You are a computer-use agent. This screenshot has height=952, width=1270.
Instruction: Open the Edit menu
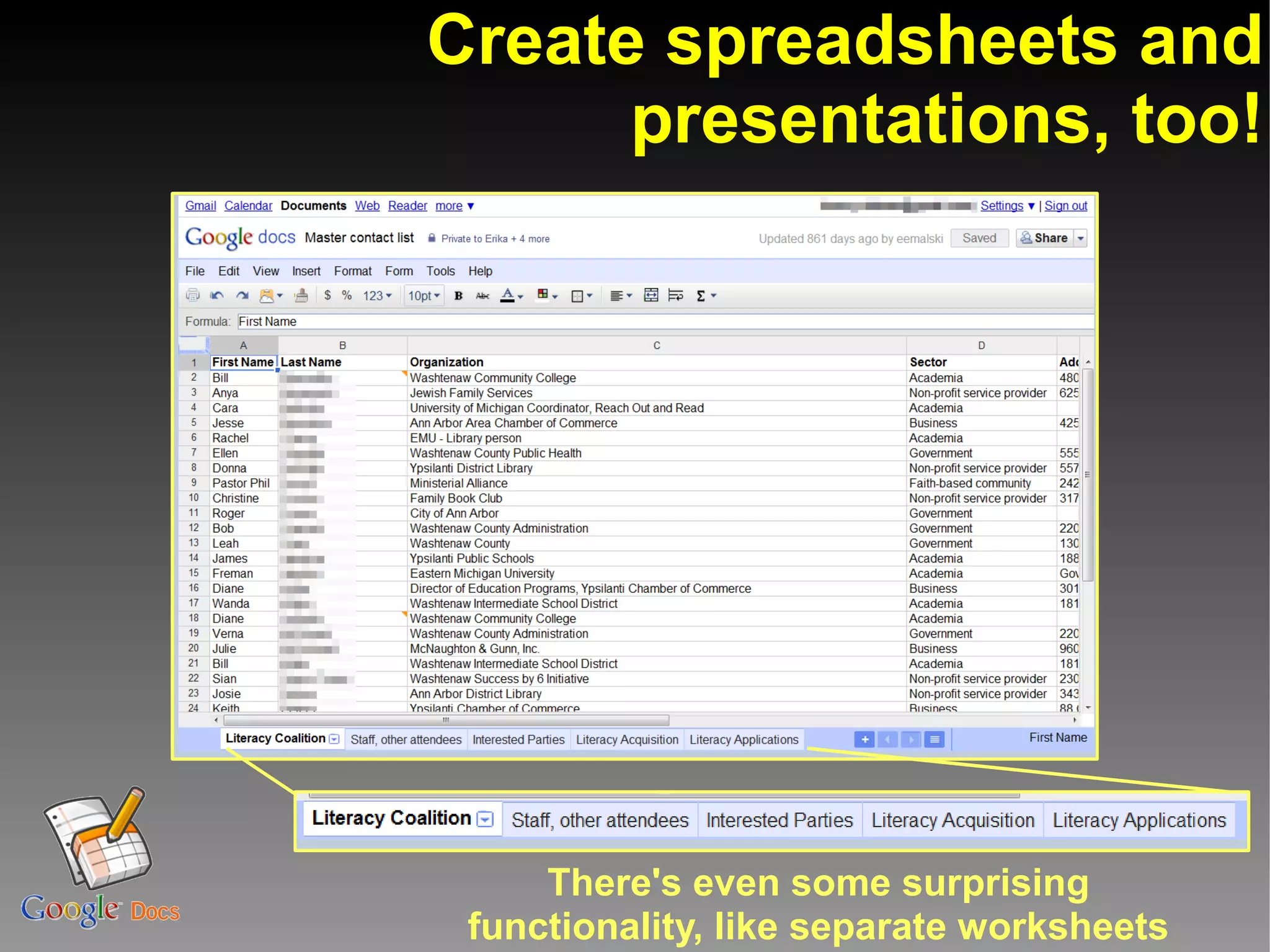click(x=229, y=271)
